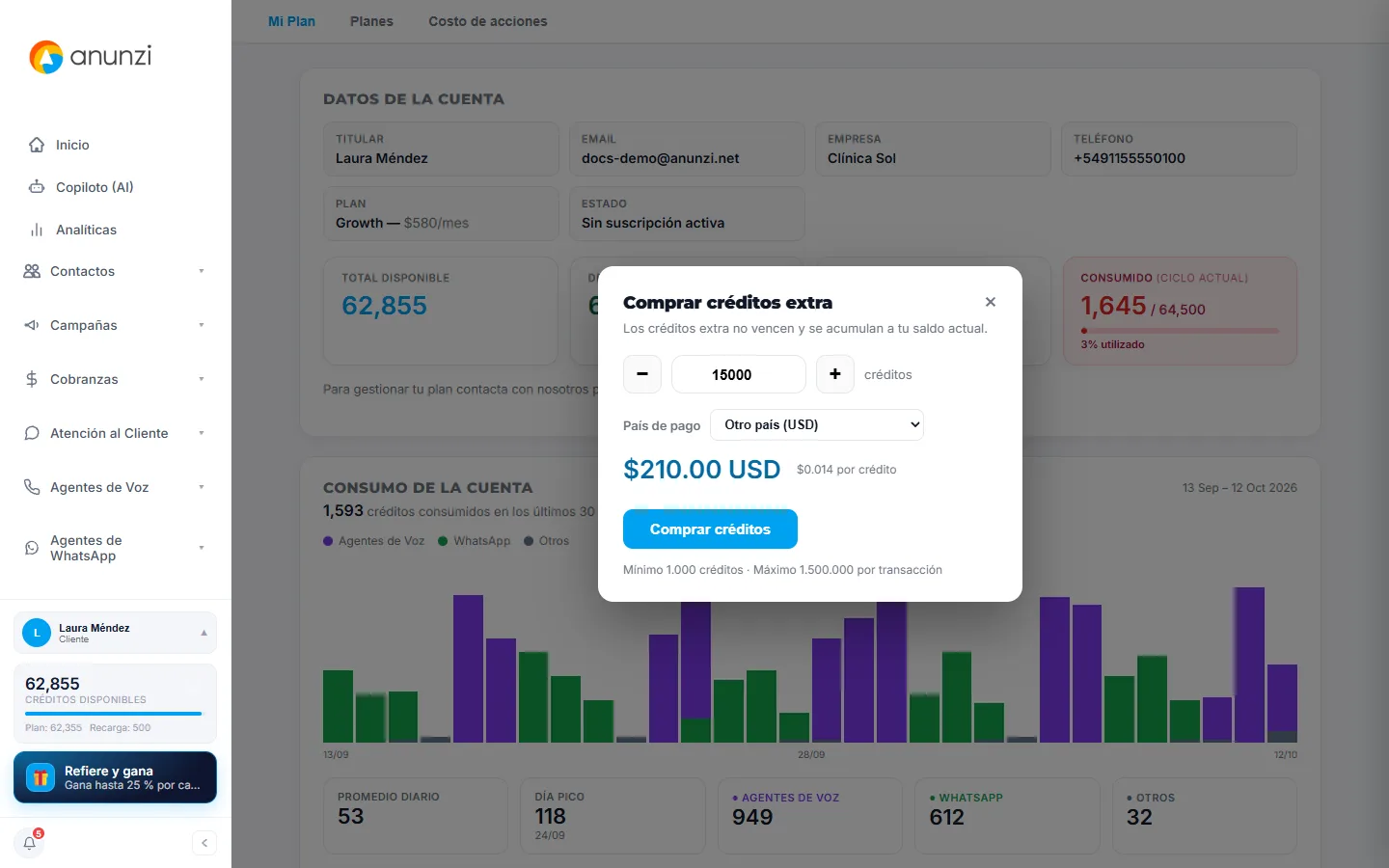The width and height of the screenshot is (1389, 868).
Task: Click the Agentes de WhatsApp icon
Action: click(32, 548)
